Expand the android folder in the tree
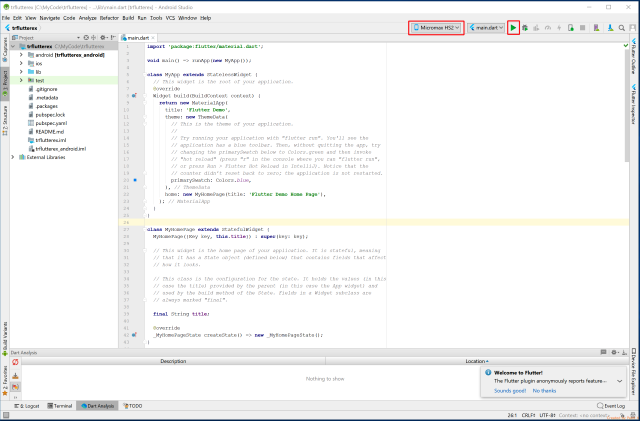The image size is (640, 421). click(x=21, y=54)
